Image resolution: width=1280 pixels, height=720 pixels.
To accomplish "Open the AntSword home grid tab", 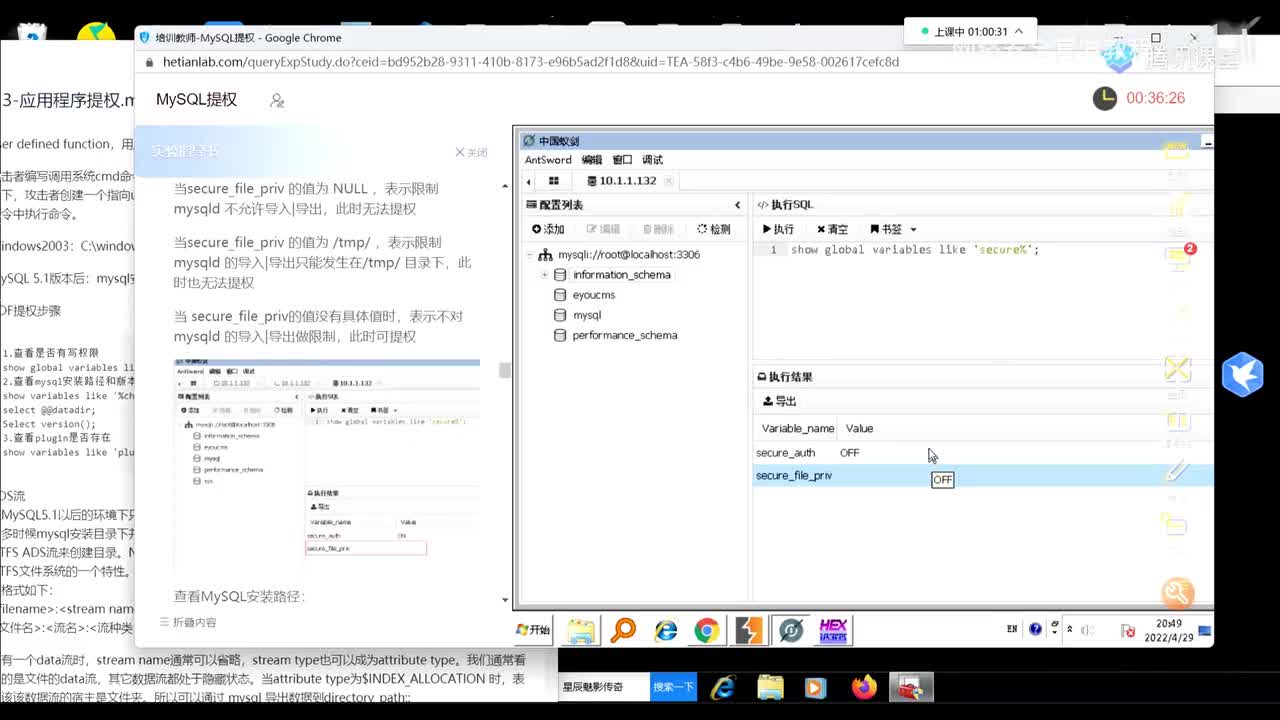I will tap(553, 181).
